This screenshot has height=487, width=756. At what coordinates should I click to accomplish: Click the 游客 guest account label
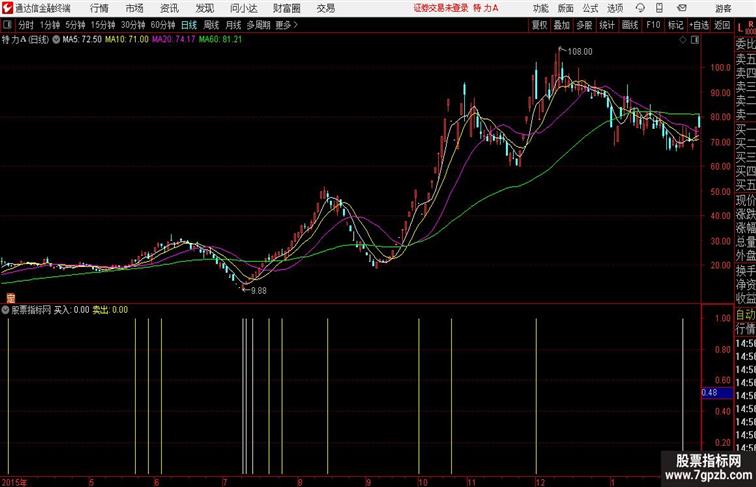click(x=723, y=8)
